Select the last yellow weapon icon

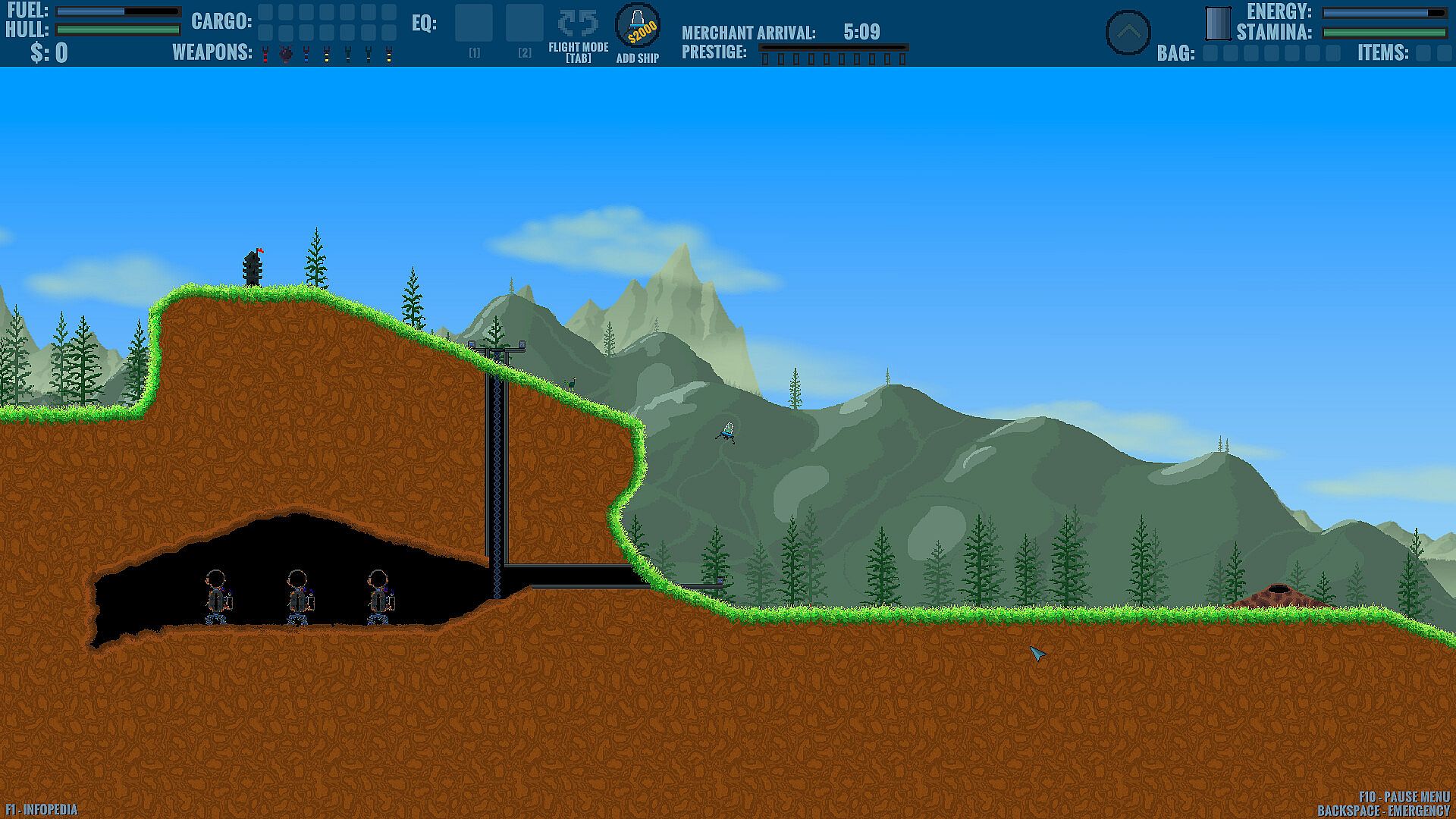click(388, 54)
